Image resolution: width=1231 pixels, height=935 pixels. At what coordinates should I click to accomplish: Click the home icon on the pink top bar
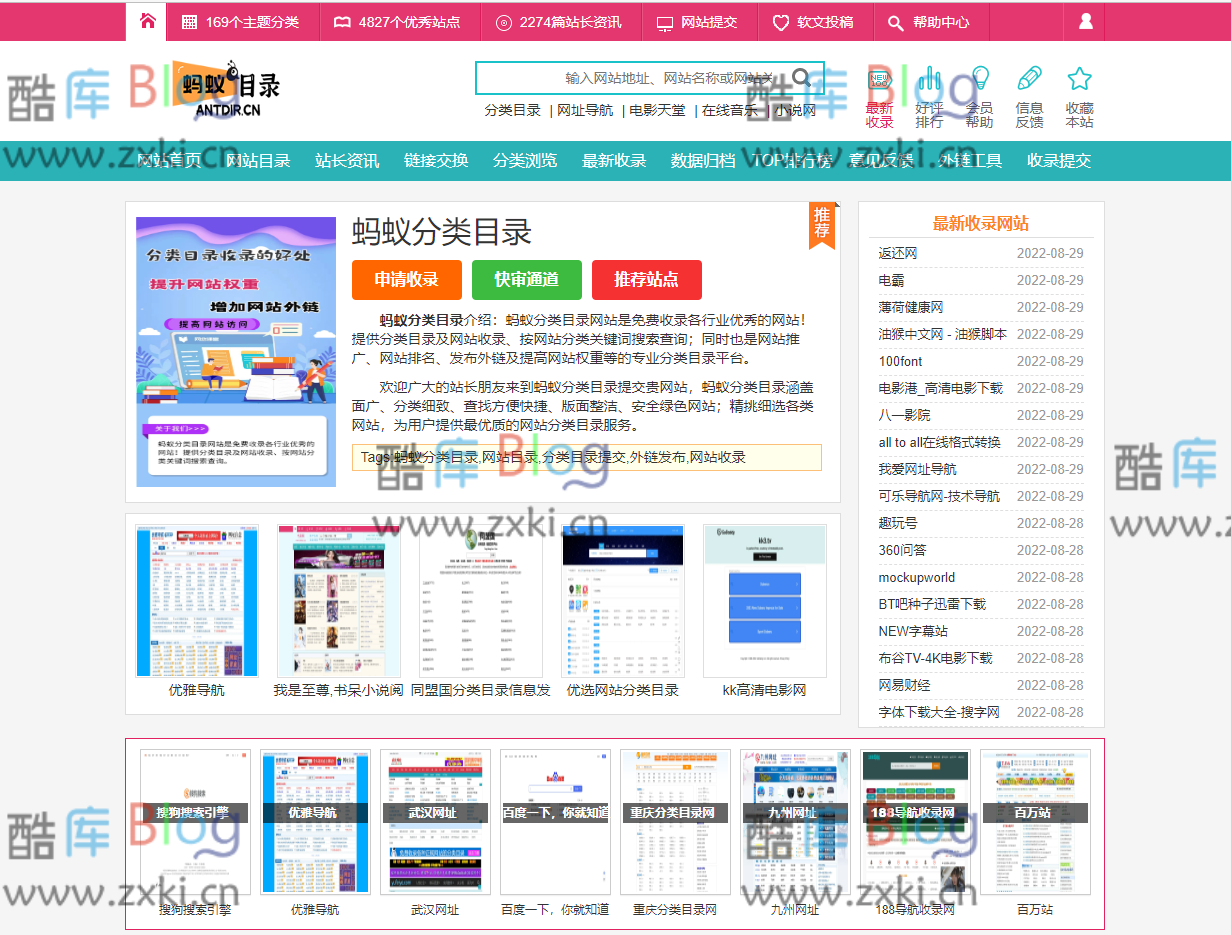[146, 21]
